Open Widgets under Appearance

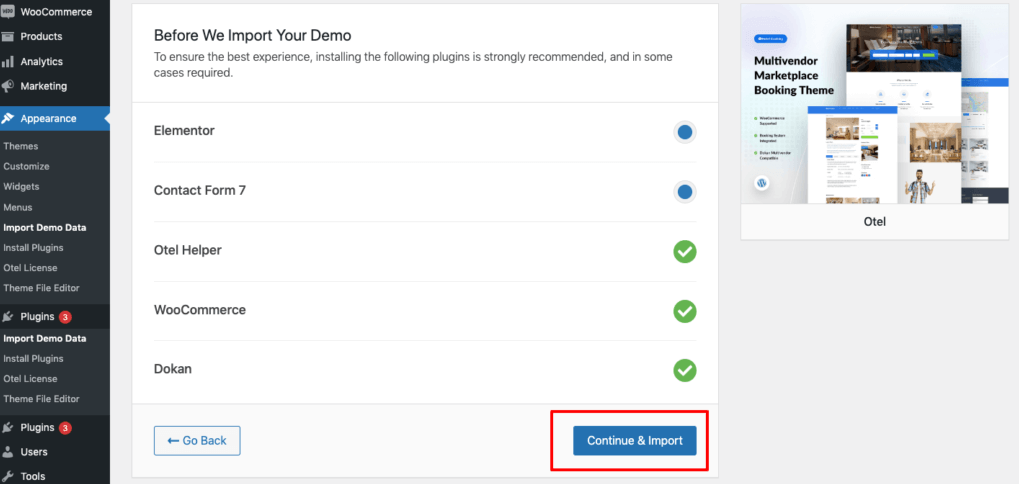coord(21,186)
